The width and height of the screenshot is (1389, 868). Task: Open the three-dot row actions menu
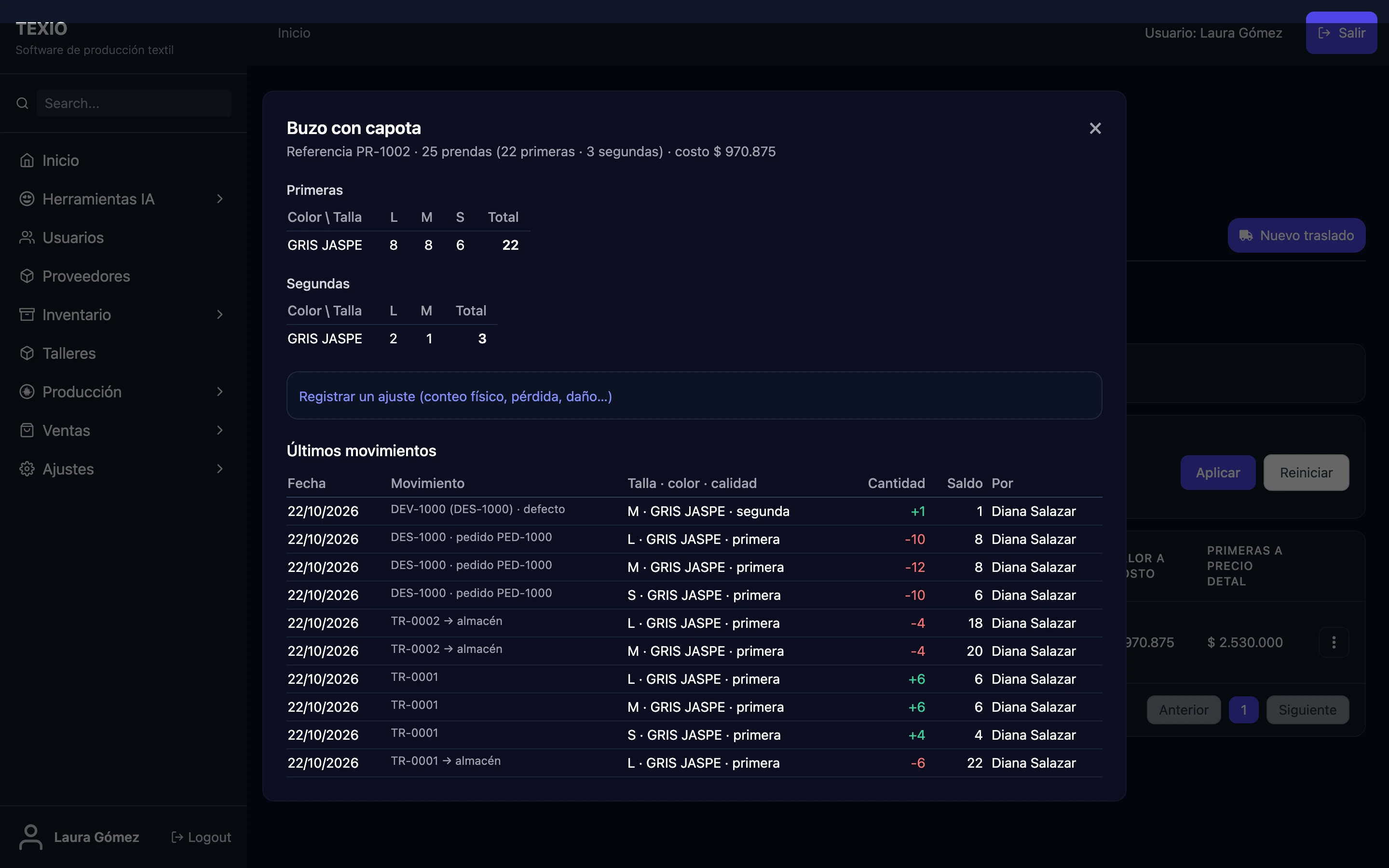coord(1334,642)
